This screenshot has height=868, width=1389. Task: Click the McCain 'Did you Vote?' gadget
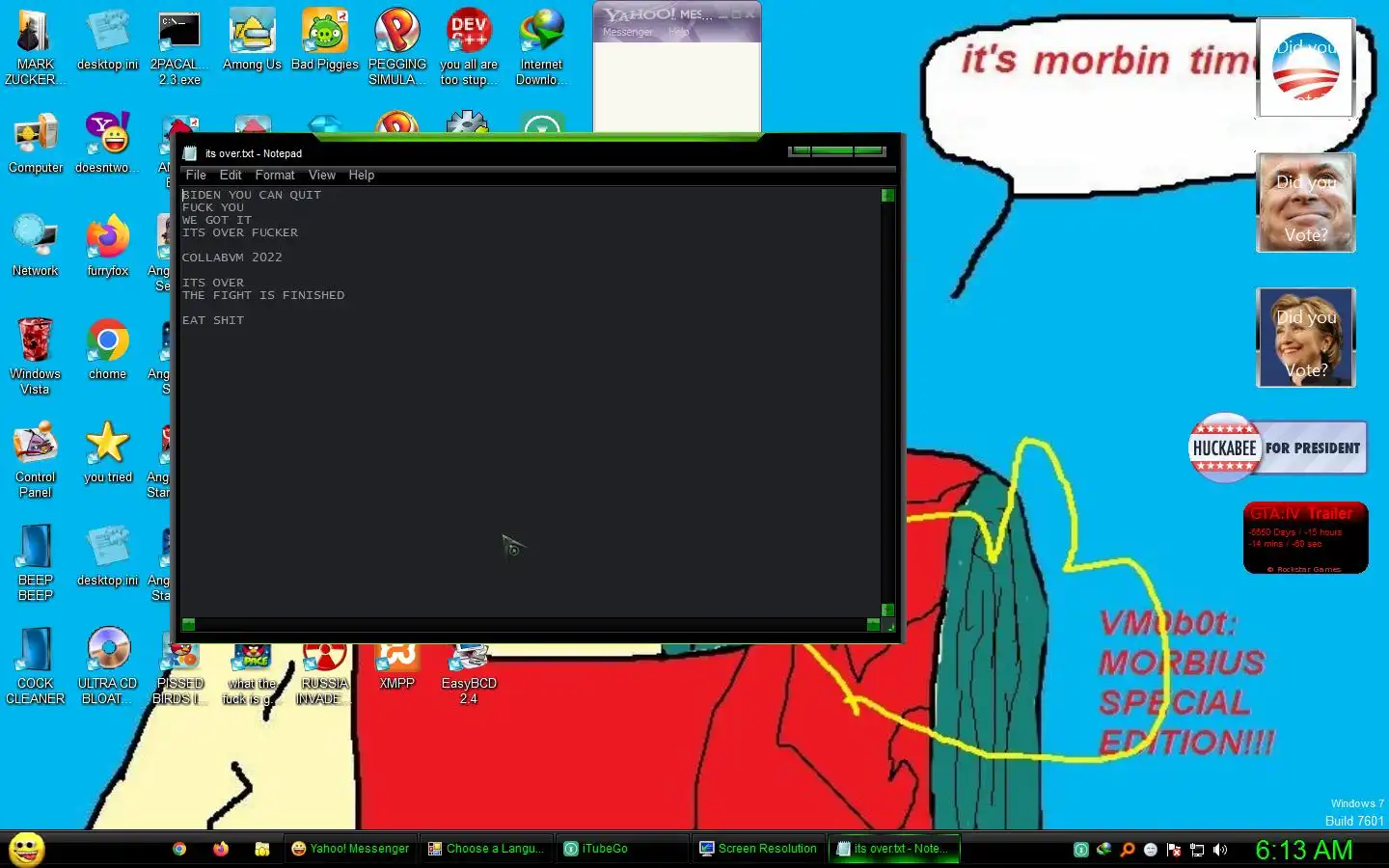[x=1306, y=203]
